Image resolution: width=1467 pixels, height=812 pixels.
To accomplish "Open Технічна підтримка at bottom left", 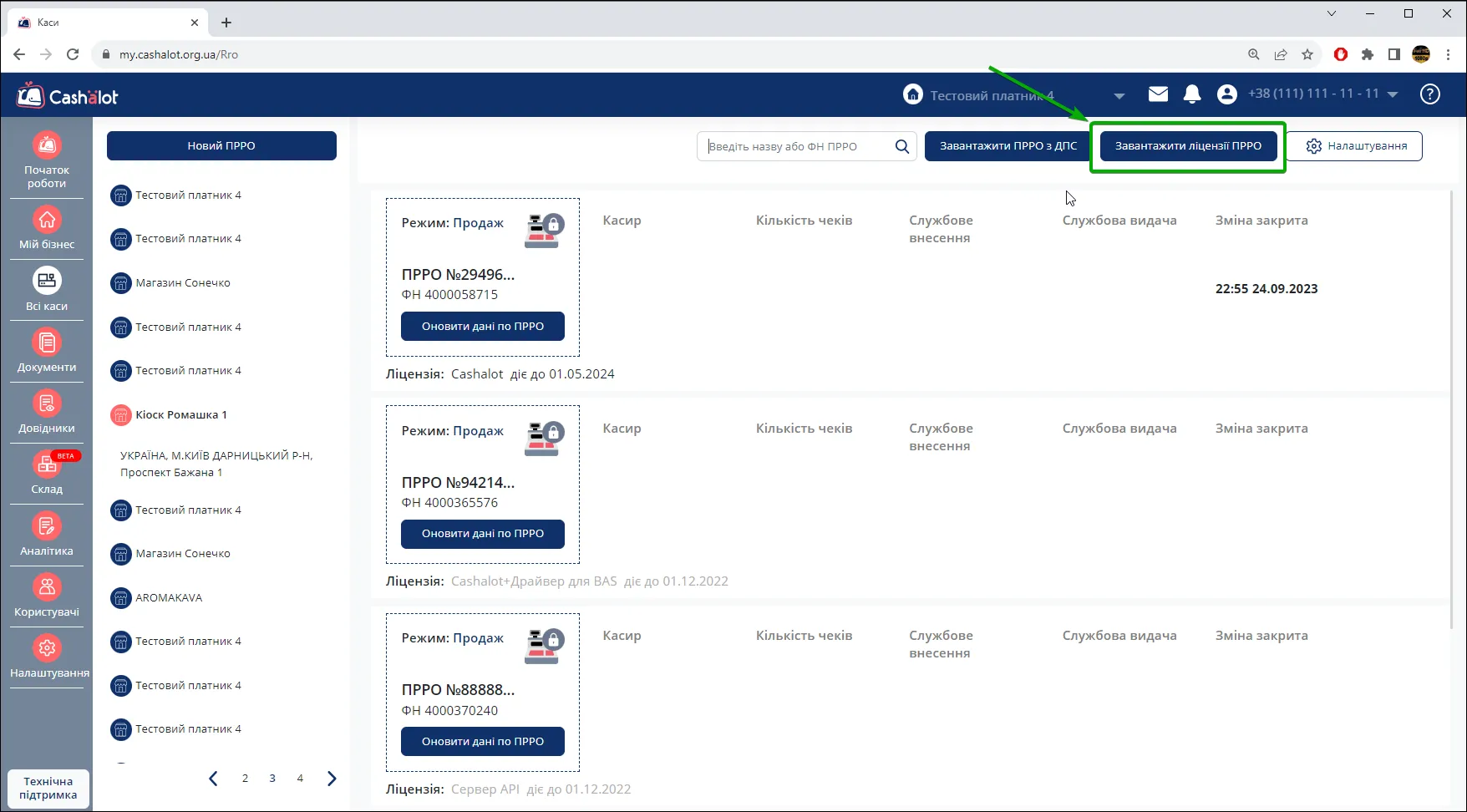I will (48, 789).
